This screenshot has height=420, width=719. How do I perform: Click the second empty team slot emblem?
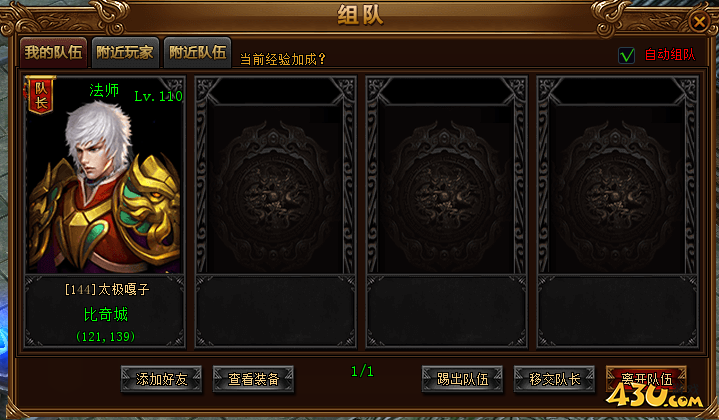[446, 195]
